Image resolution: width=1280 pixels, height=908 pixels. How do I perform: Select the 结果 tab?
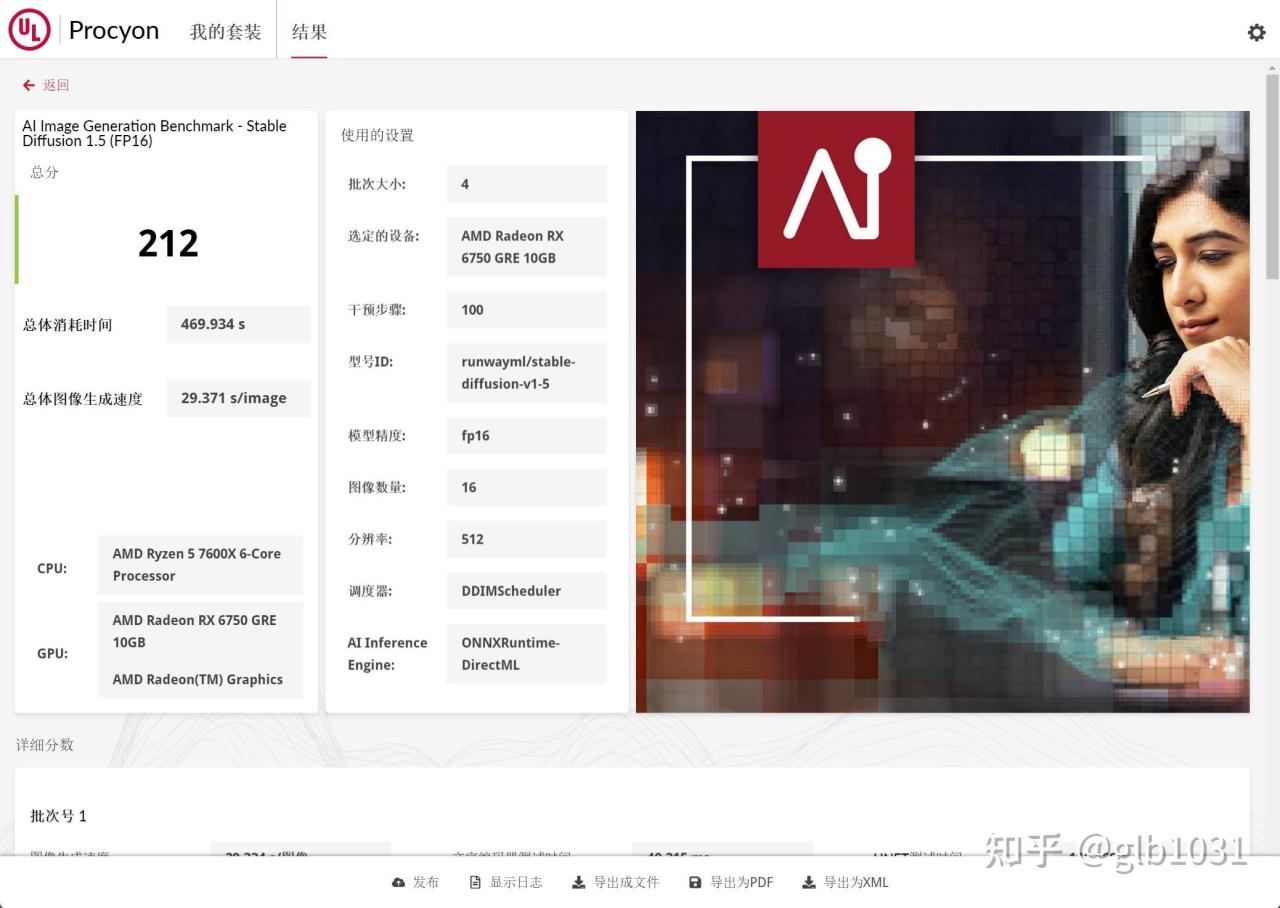coord(308,31)
